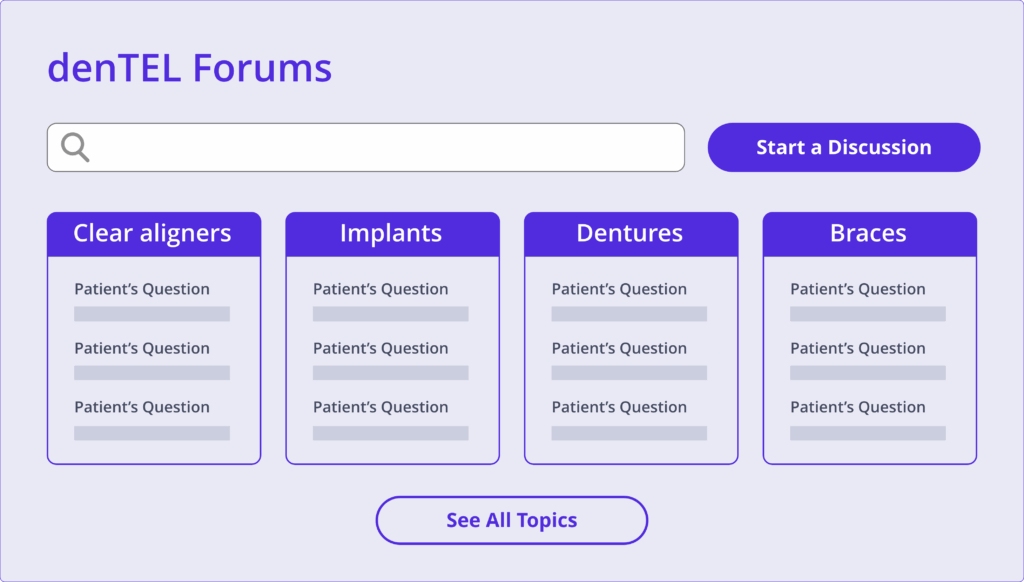The width and height of the screenshot is (1024, 582).
Task: Open second Patient's Question under Braces
Action: click(857, 348)
